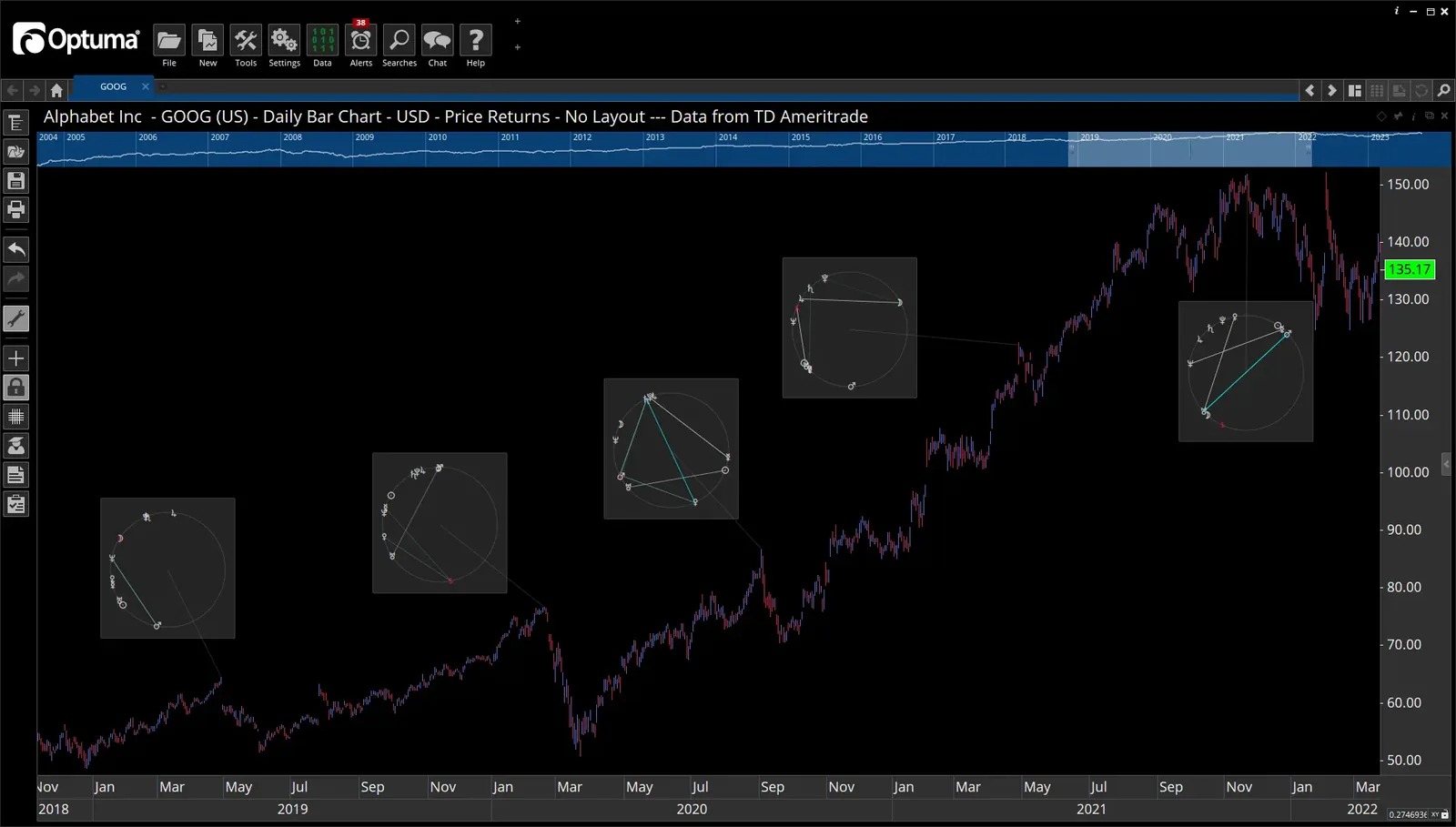Click 2010 in the overview timeline

pos(438,137)
